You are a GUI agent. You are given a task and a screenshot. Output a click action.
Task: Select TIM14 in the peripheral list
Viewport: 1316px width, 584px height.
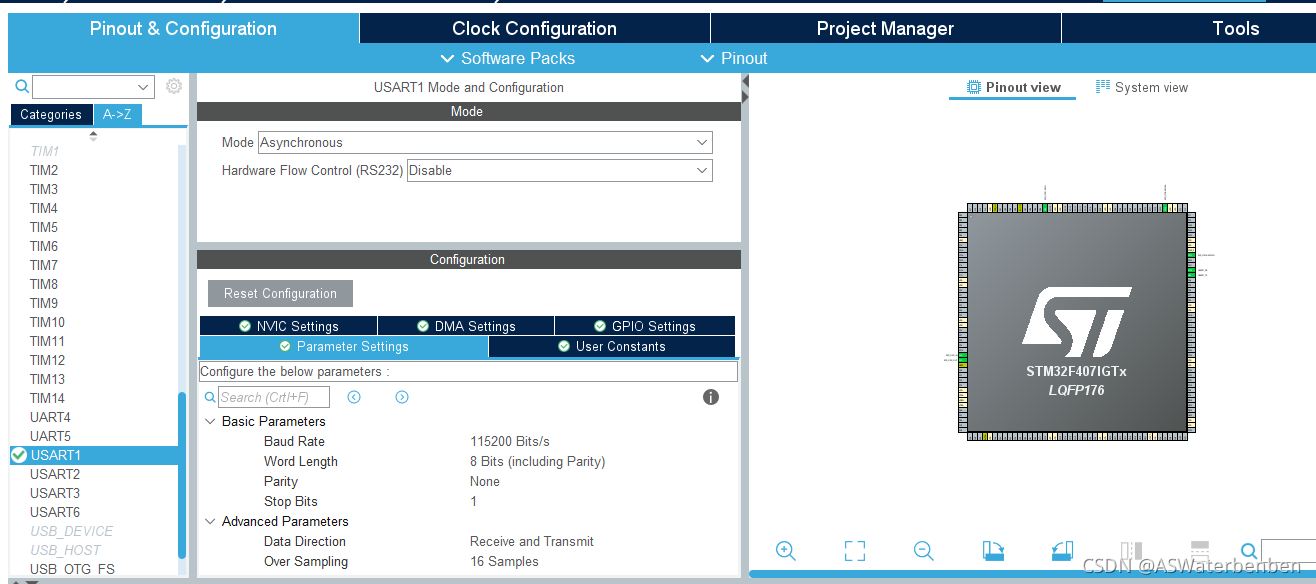coord(47,398)
